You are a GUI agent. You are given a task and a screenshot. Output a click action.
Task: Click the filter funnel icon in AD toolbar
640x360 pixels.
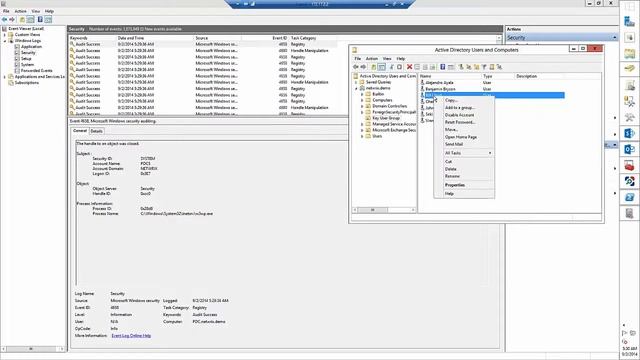coord(484,67)
